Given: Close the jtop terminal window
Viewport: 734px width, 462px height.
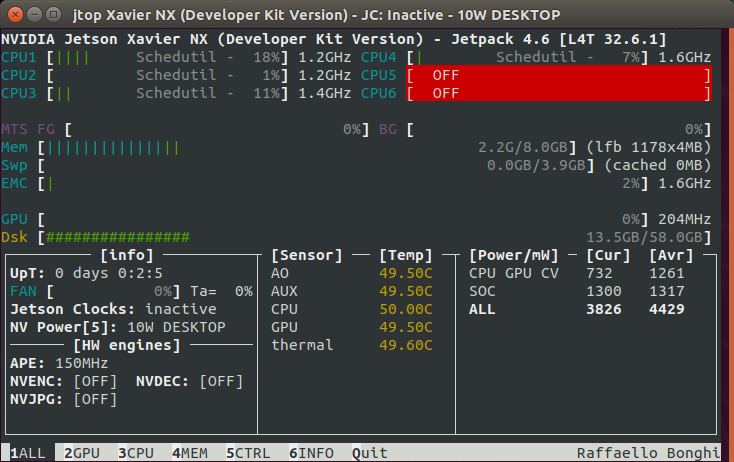Looking at the screenshot, I should [15, 15].
